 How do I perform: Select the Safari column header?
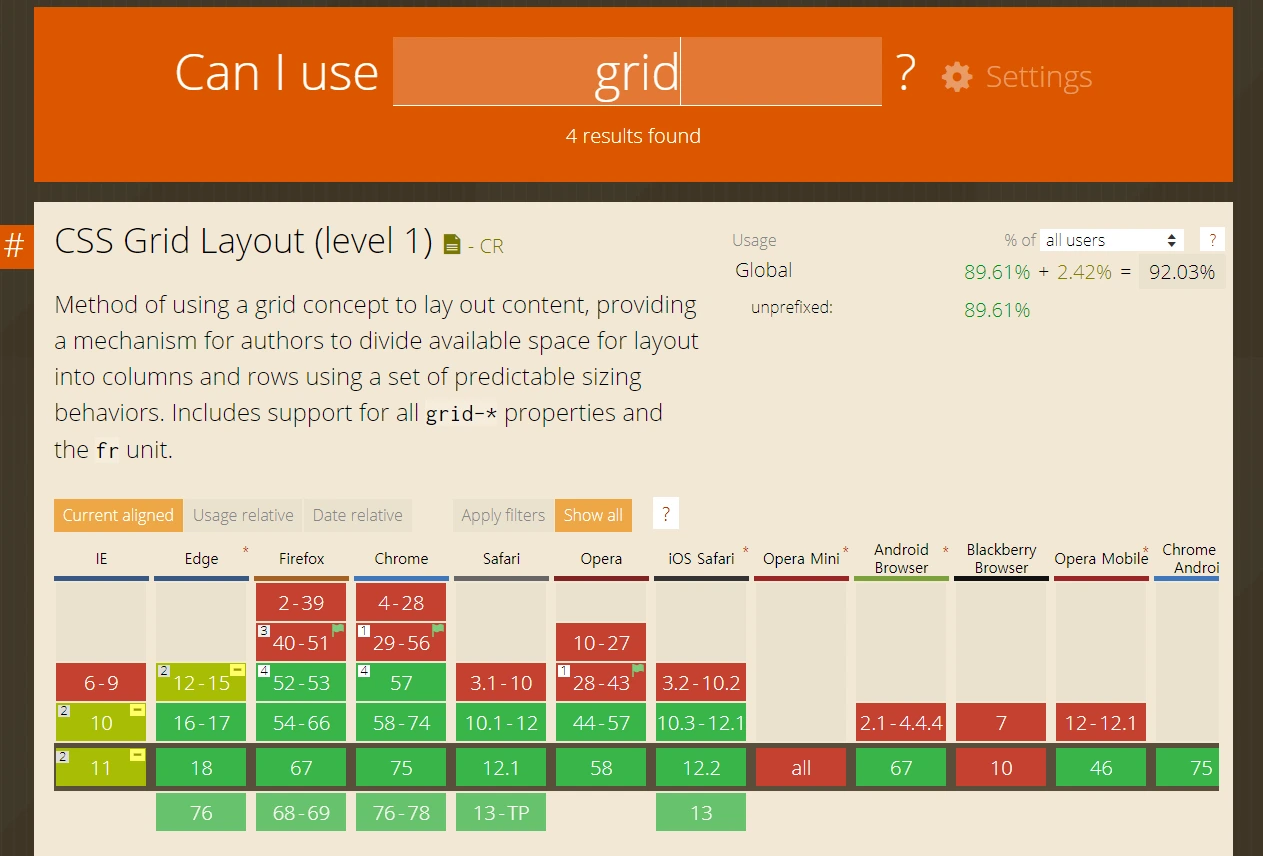point(501,559)
